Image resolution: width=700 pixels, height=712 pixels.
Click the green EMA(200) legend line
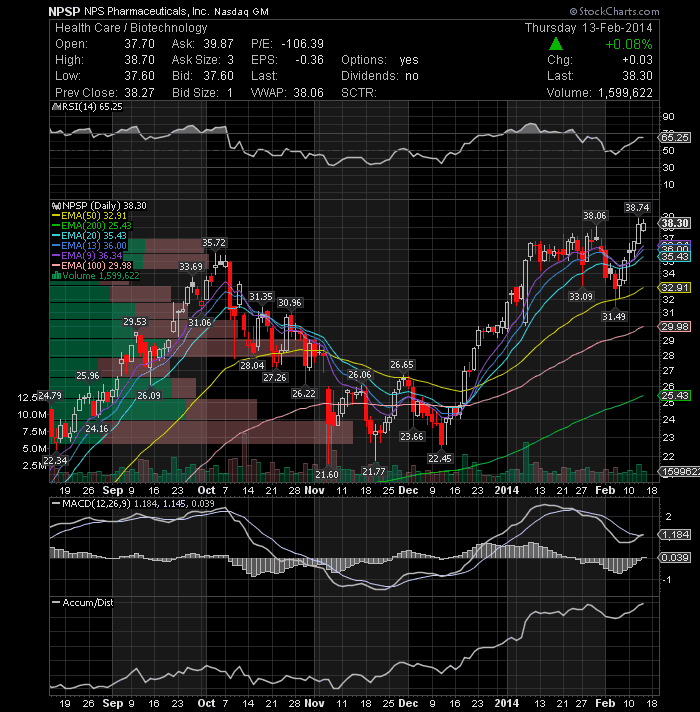(56, 226)
